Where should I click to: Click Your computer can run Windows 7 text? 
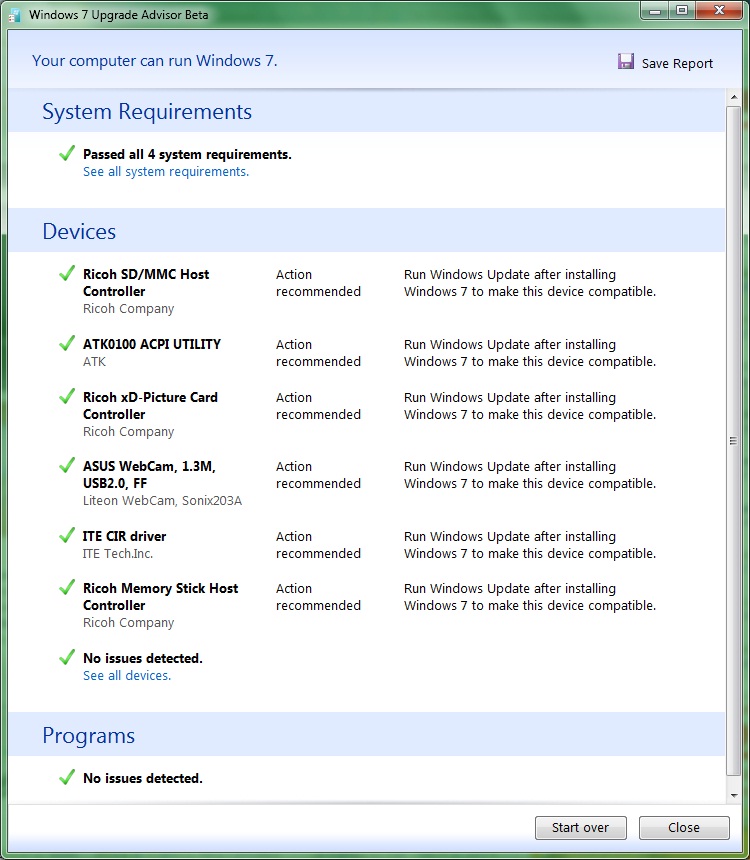[x=155, y=61]
